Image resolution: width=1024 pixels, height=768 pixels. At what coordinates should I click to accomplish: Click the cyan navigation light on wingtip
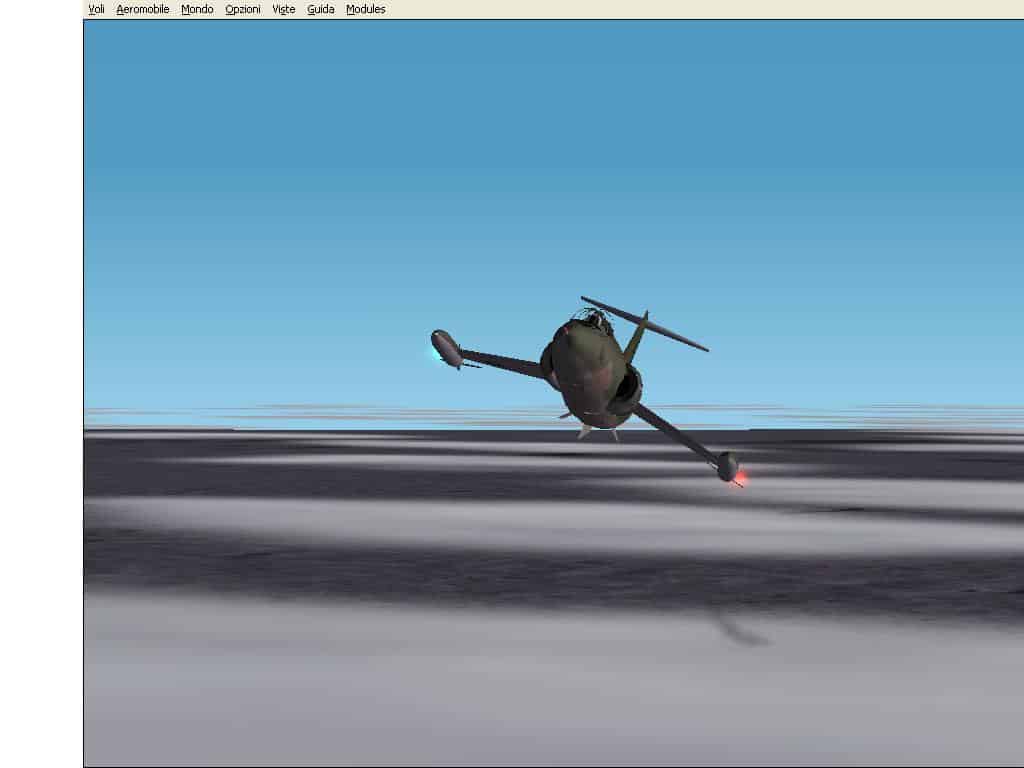436,351
